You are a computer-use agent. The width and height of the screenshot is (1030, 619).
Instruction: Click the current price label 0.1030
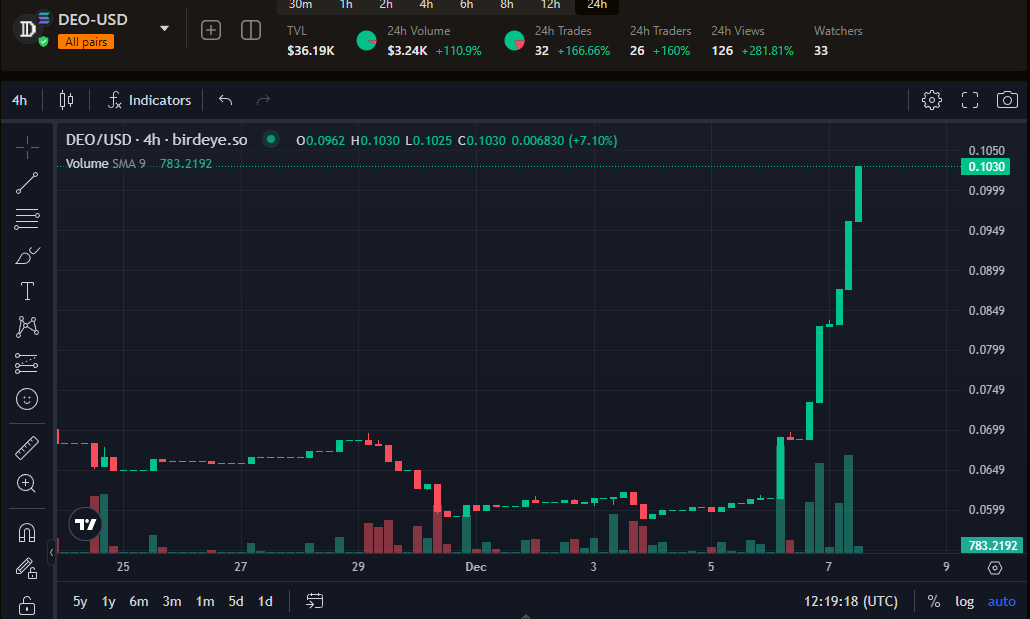(987, 167)
